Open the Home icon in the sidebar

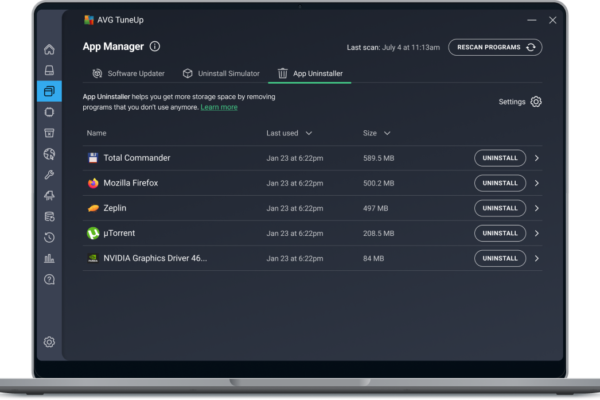point(49,49)
